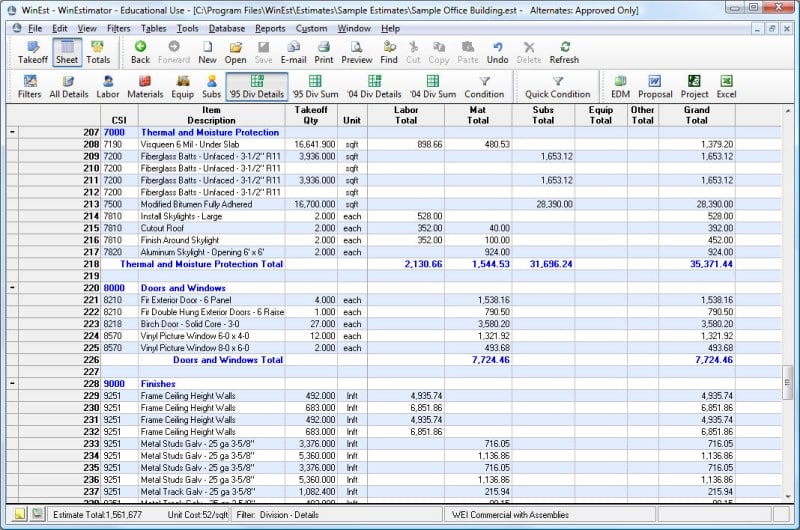Click the Takeoff Qty column header
This screenshot has width=800, height=530.
(x=311, y=115)
